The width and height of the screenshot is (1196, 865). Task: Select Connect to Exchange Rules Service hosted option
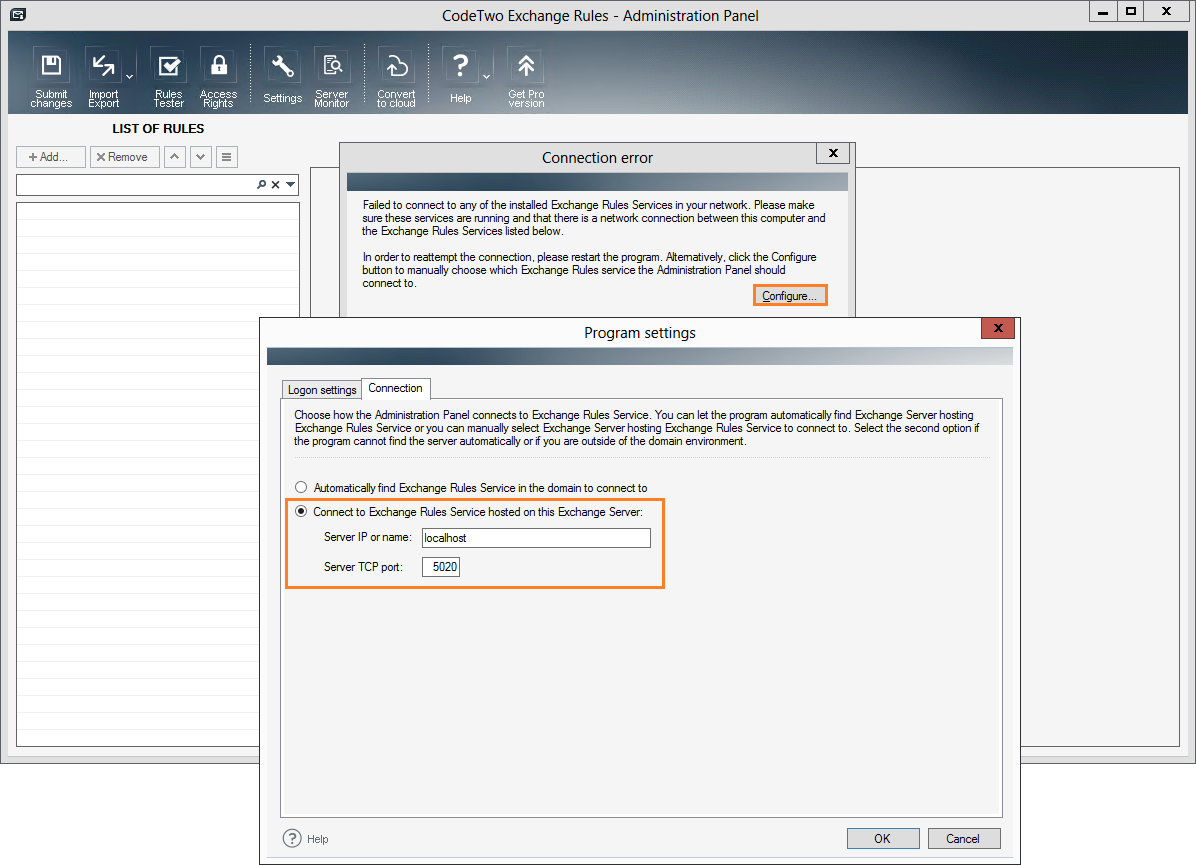click(x=469, y=512)
